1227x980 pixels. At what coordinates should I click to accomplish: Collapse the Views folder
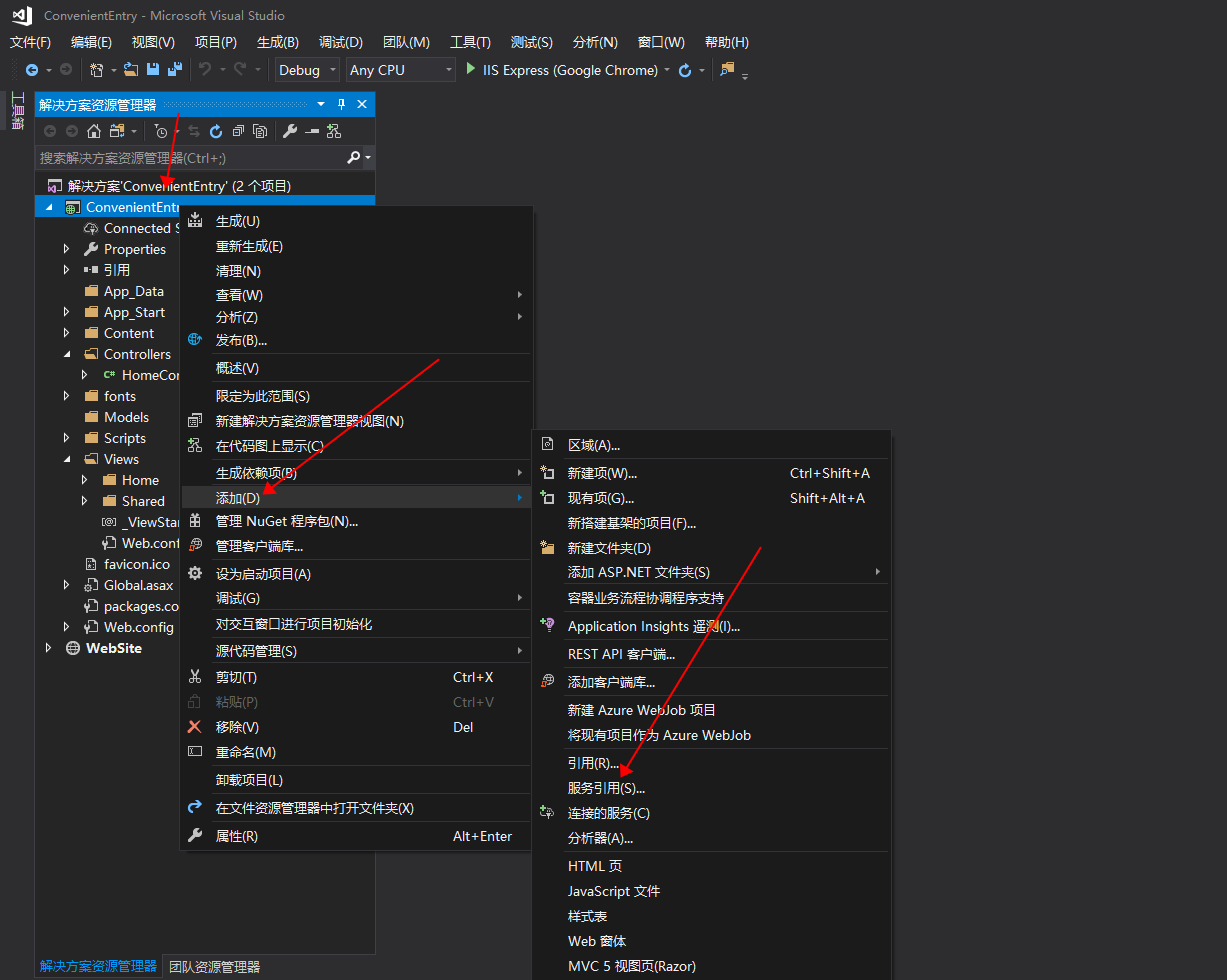click(x=67, y=459)
